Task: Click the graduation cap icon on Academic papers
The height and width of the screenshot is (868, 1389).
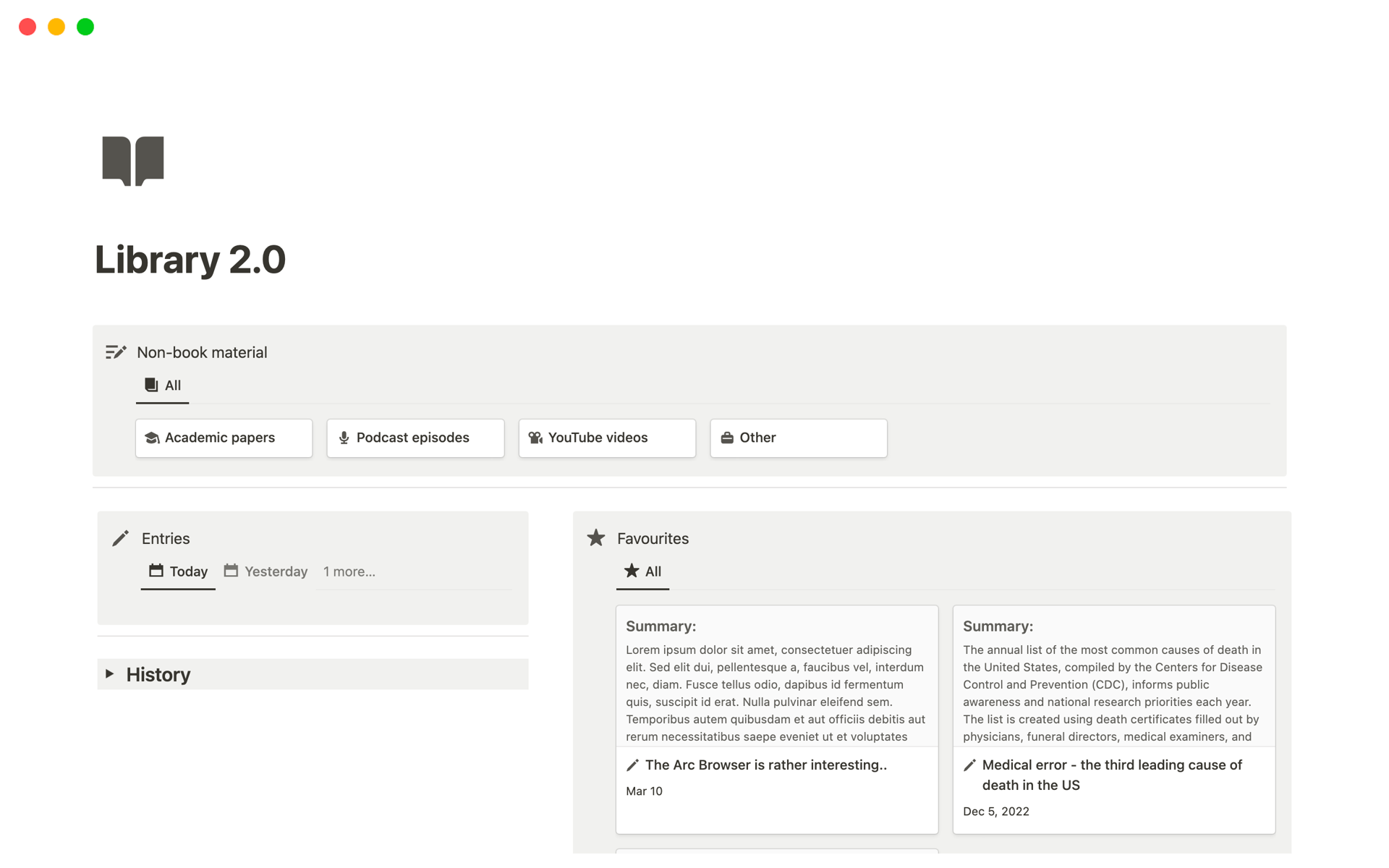Action: click(153, 438)
